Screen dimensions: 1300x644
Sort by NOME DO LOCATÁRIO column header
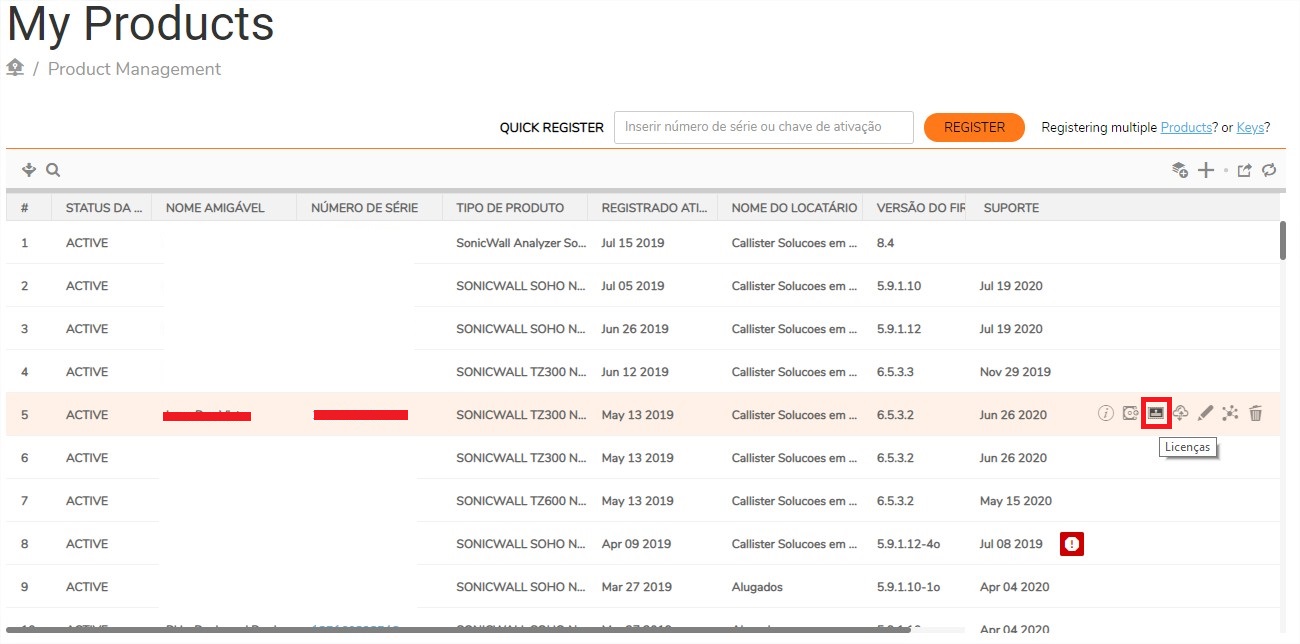pos(789,208)
